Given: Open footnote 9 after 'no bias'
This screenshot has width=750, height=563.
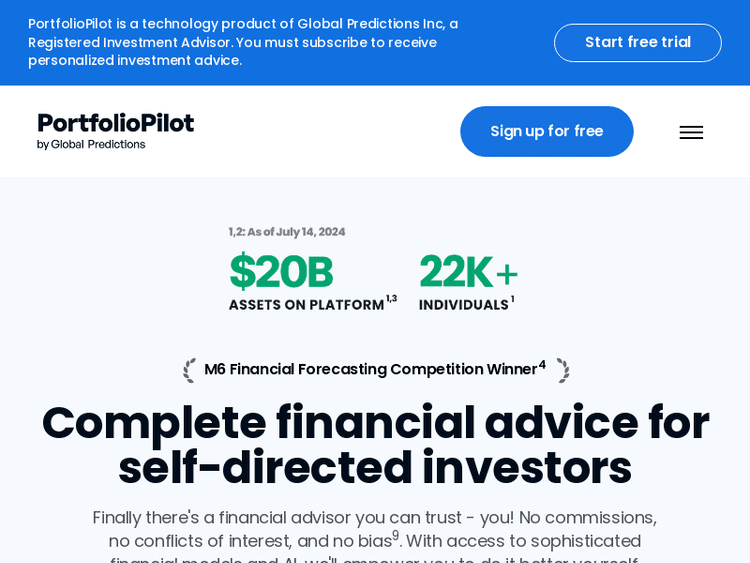Looking at the screenshot, I should click(395, 535).
